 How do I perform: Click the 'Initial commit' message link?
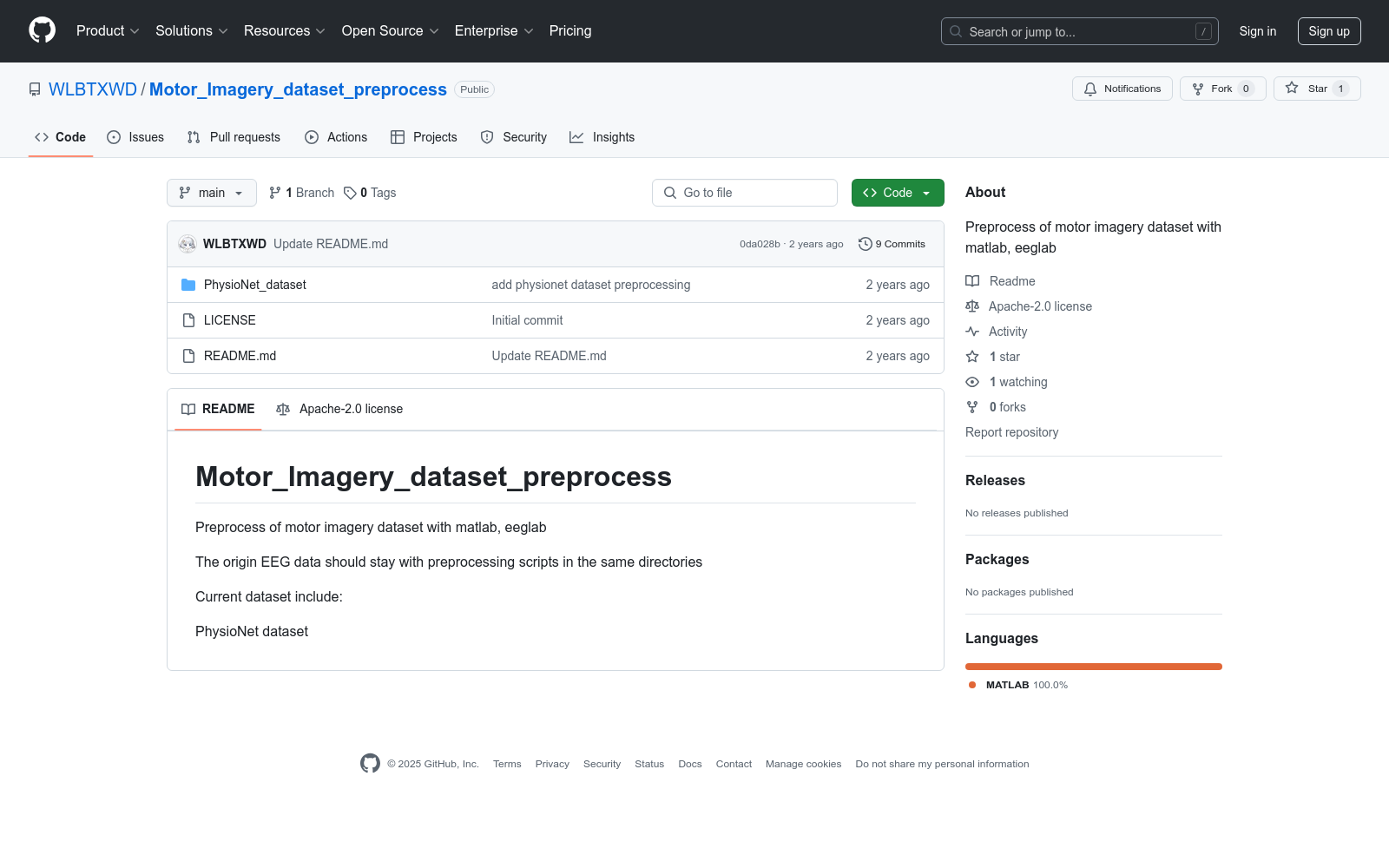click(527, 320)
